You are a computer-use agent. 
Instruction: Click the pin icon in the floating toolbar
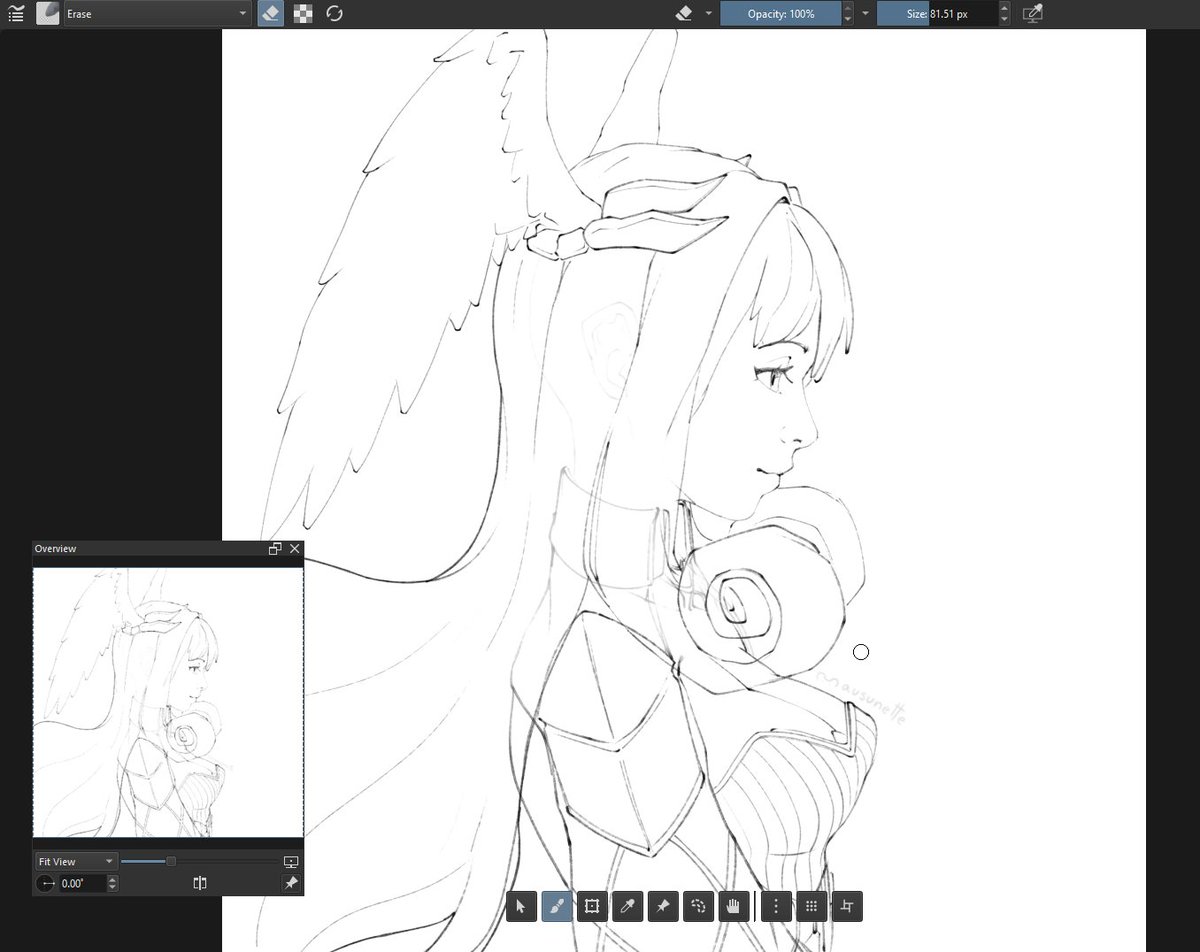[x=663, y=907]
